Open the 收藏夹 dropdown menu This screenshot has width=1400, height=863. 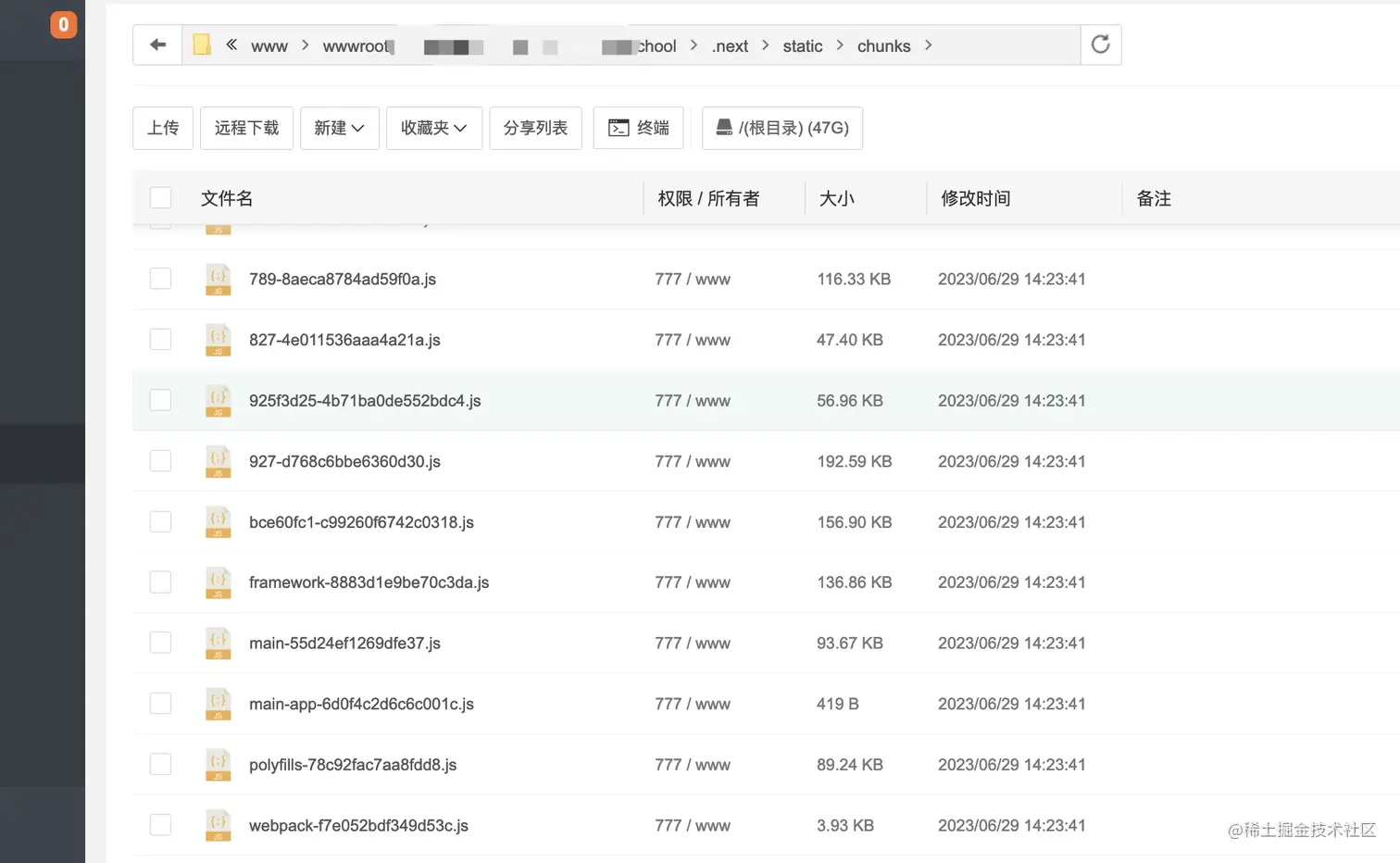pos(433,128)
